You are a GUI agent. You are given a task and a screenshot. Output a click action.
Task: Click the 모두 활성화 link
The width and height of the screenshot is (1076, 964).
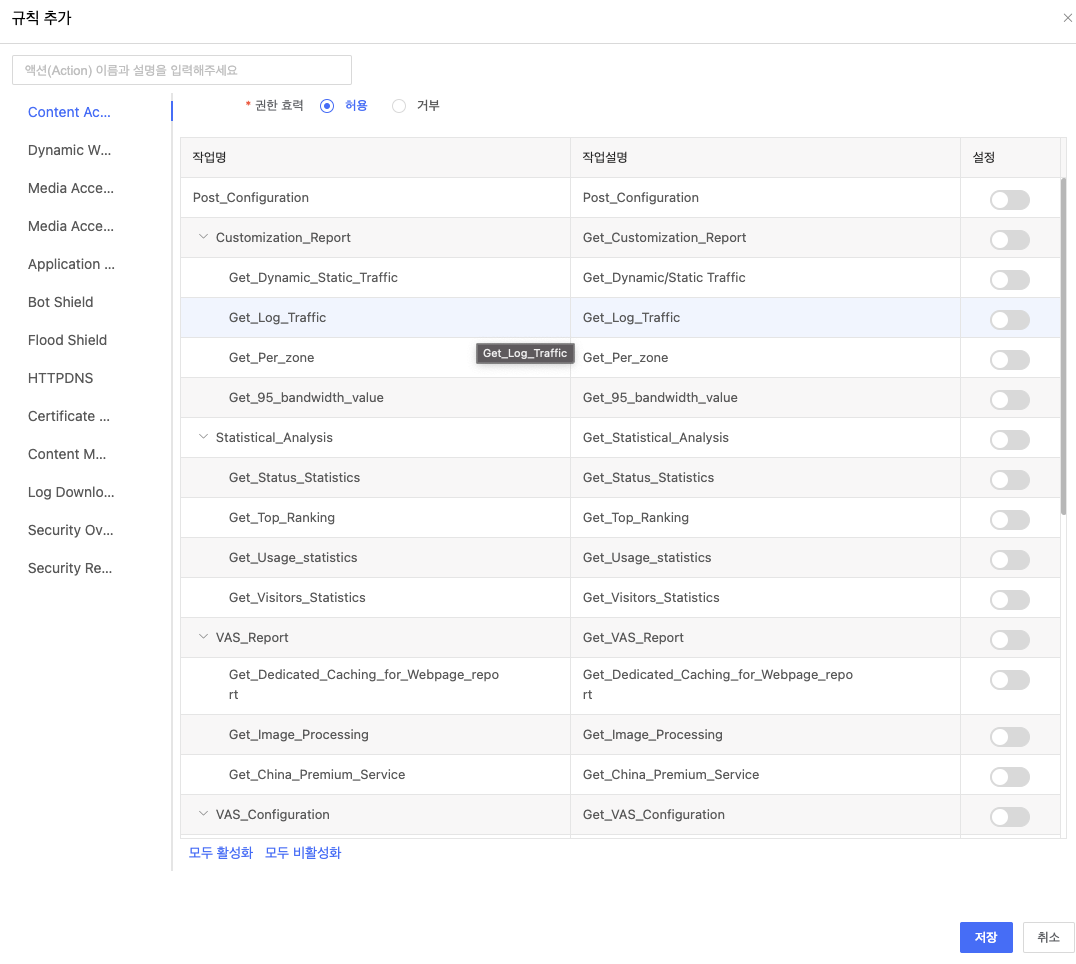[221, 853]
